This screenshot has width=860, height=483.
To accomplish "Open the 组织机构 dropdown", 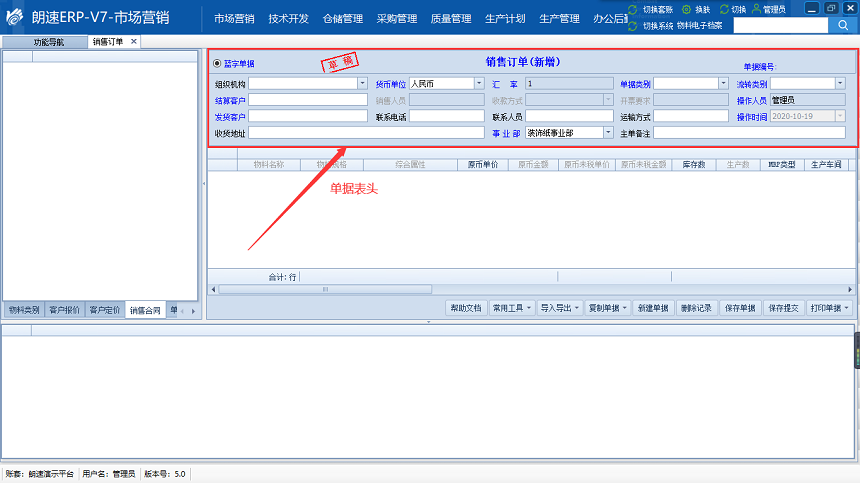I will click(363, 83).
